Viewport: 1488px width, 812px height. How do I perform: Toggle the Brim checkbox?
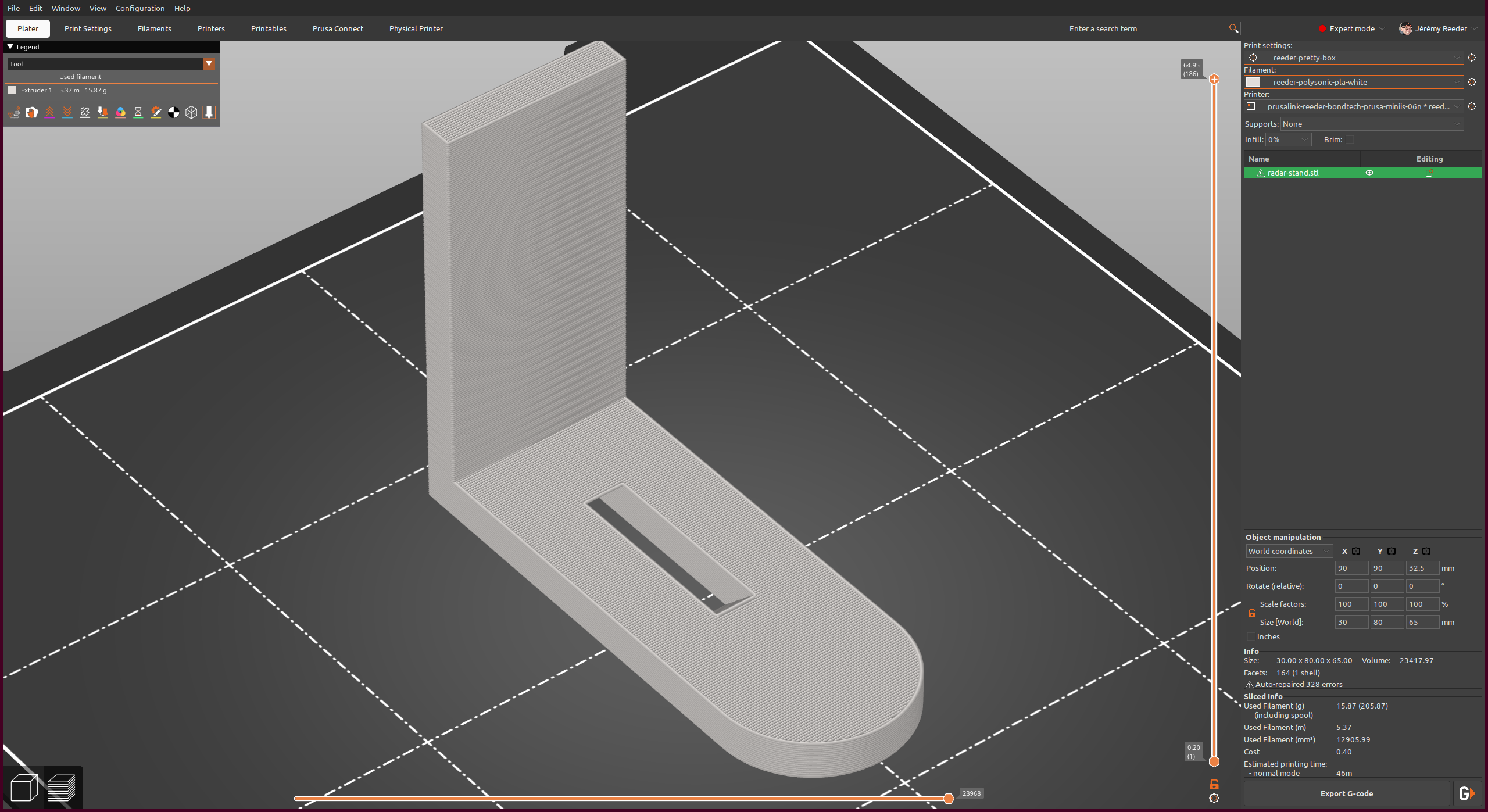(1350, 140)
